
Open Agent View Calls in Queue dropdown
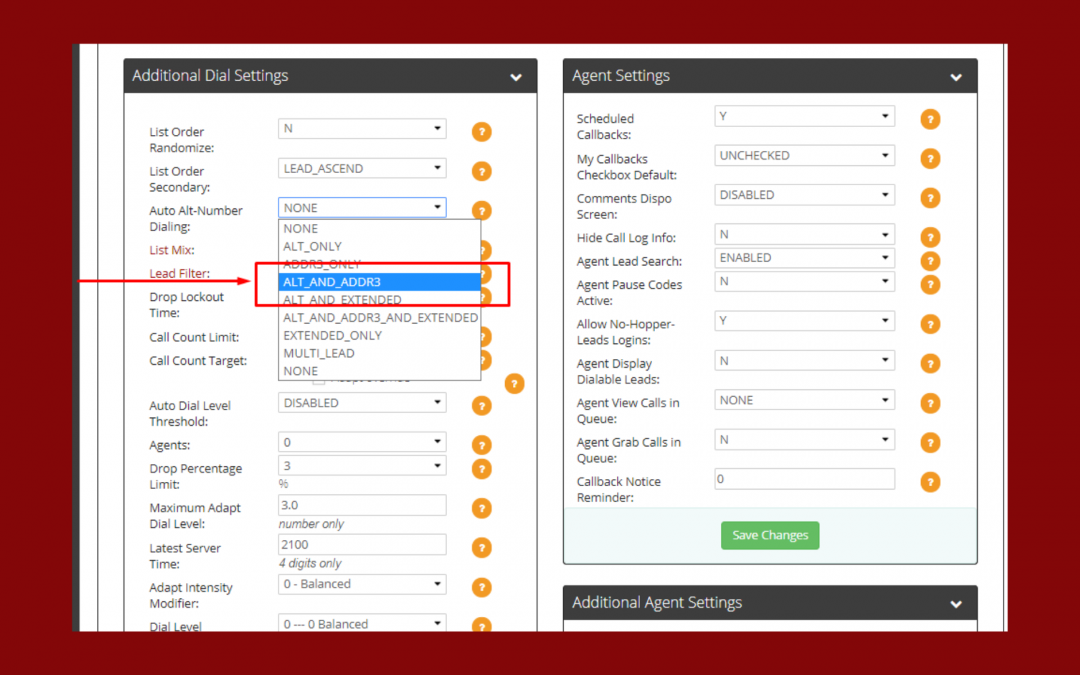(x=804, y=400)
